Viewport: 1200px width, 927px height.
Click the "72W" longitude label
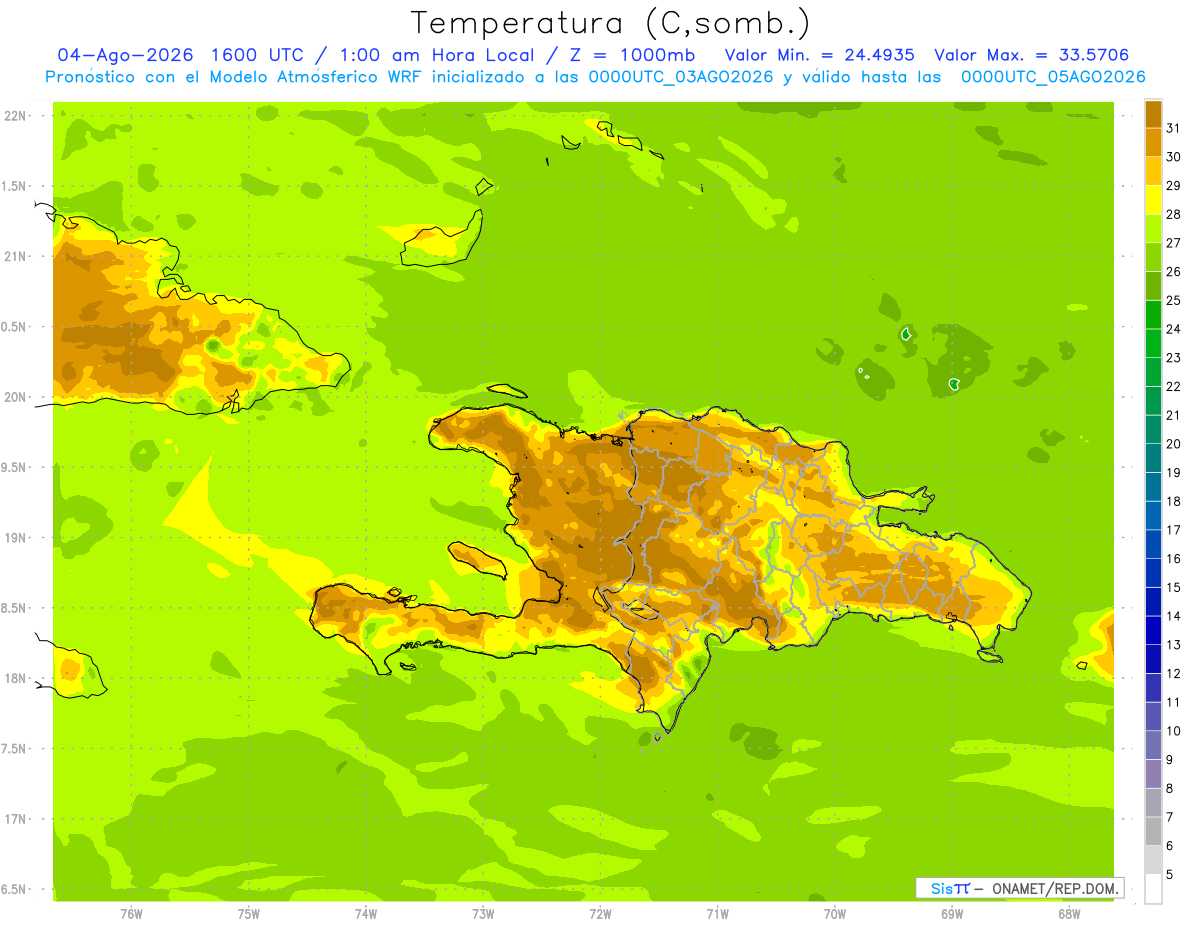[600, 913]
